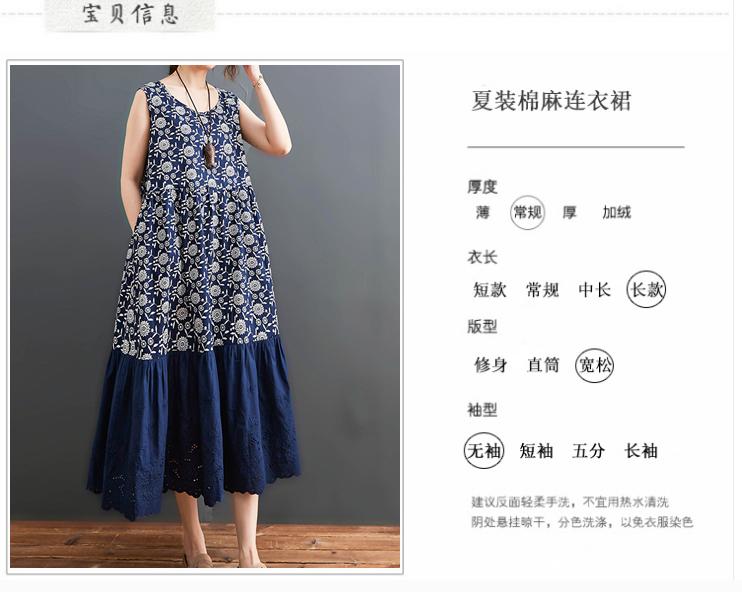This screenshot has height=592, width=742.
Task: Pick the circled 宽松 fit option
Action: 594,365
